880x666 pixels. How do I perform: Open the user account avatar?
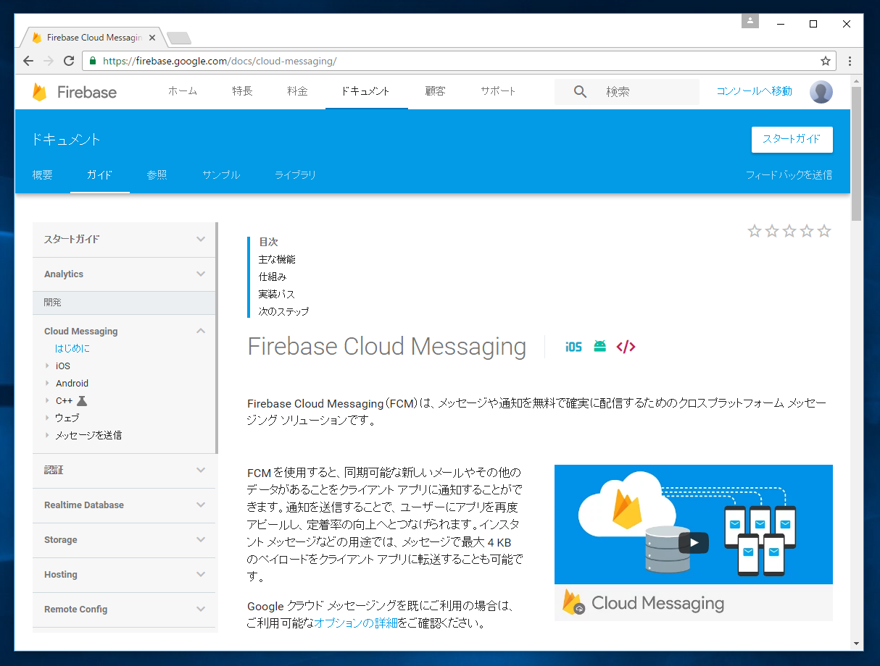821,91
